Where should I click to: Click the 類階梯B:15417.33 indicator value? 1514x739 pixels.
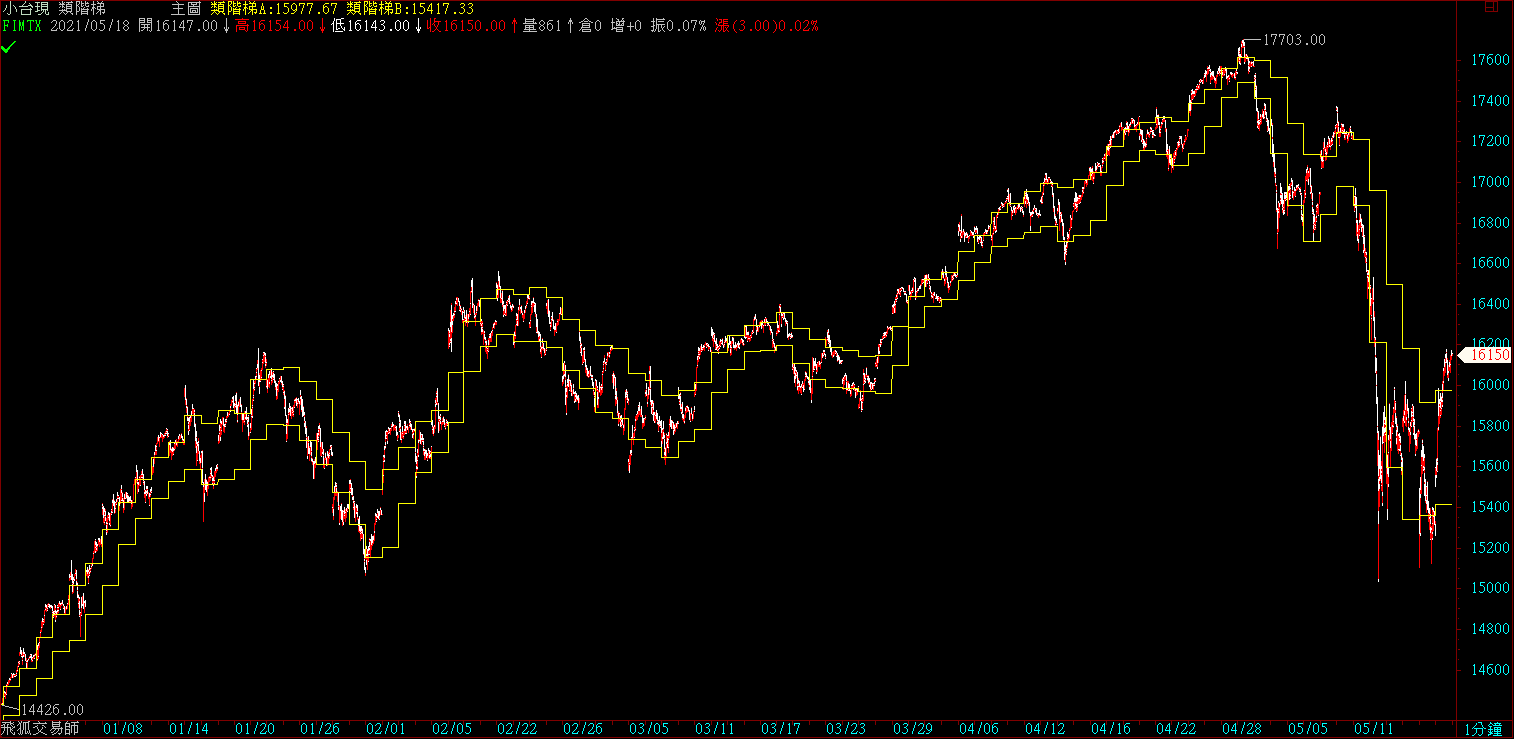point(410,9)
